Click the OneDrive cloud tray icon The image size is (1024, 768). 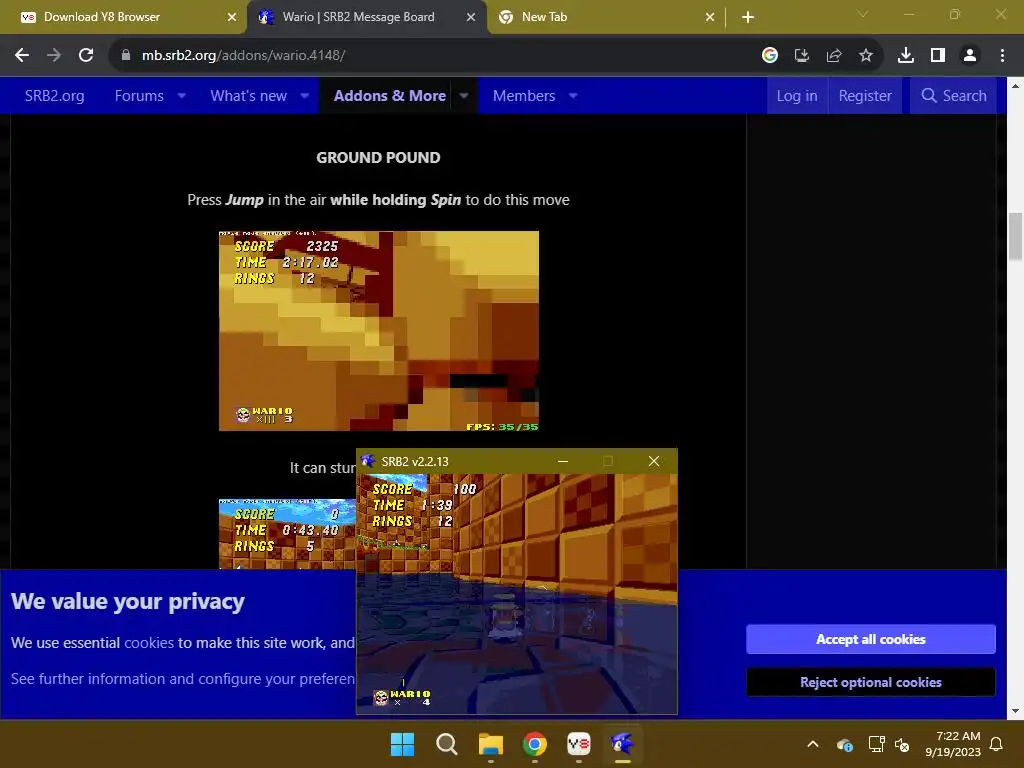[x=844, y=744]
